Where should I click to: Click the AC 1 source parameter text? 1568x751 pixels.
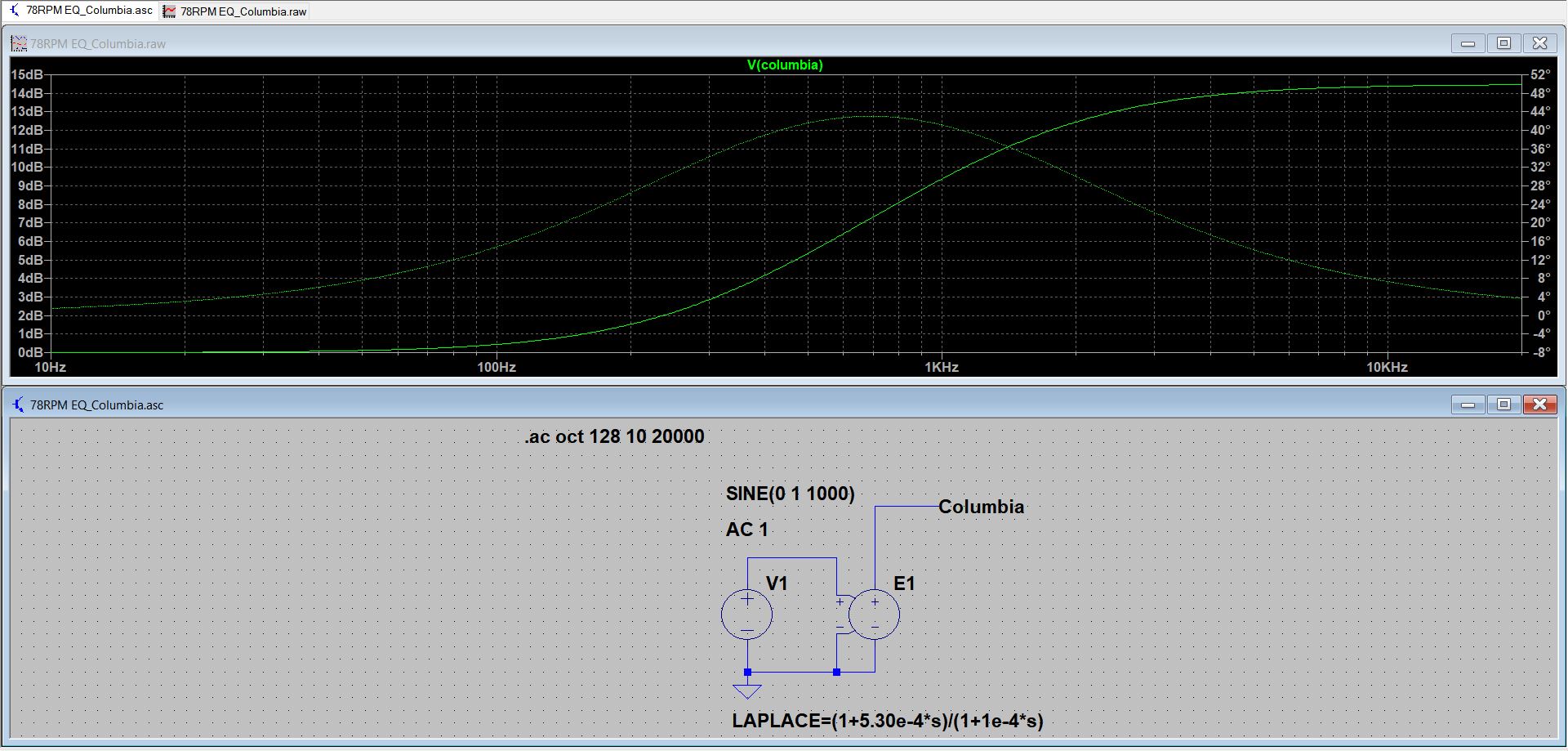point(746,530)
